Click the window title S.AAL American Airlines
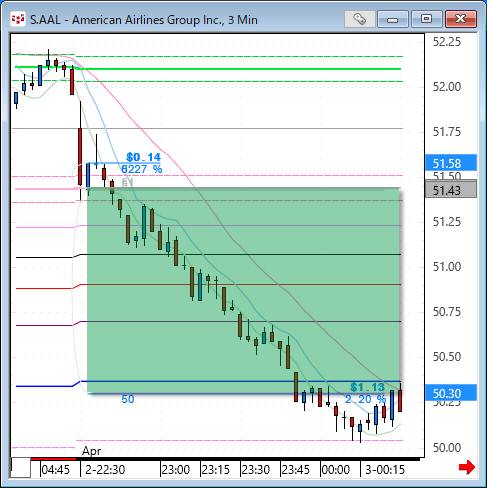The width and height of the screenshot is (487, 488). [x=144, y=20]
